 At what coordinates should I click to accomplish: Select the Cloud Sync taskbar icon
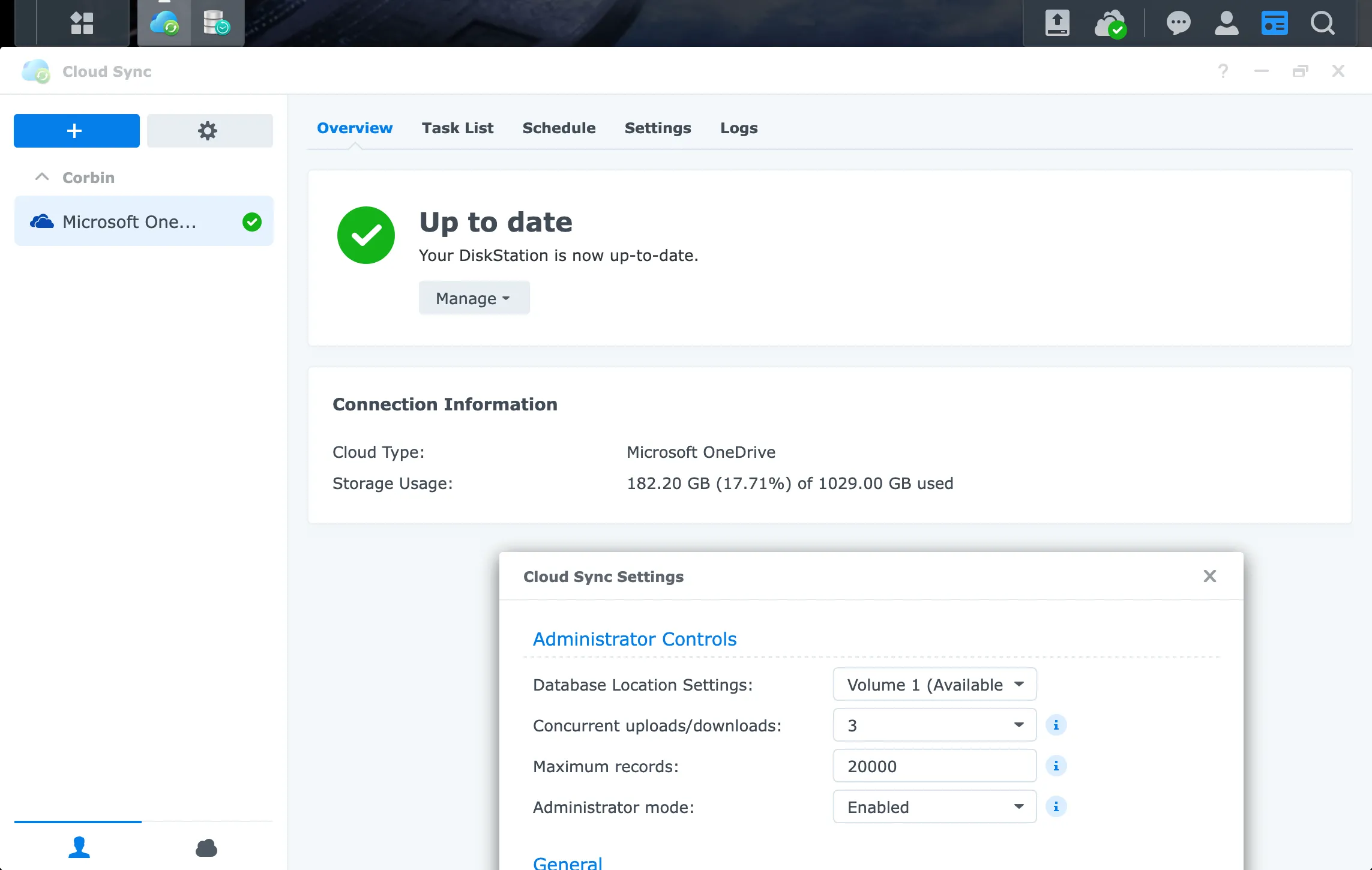point(164,23)
